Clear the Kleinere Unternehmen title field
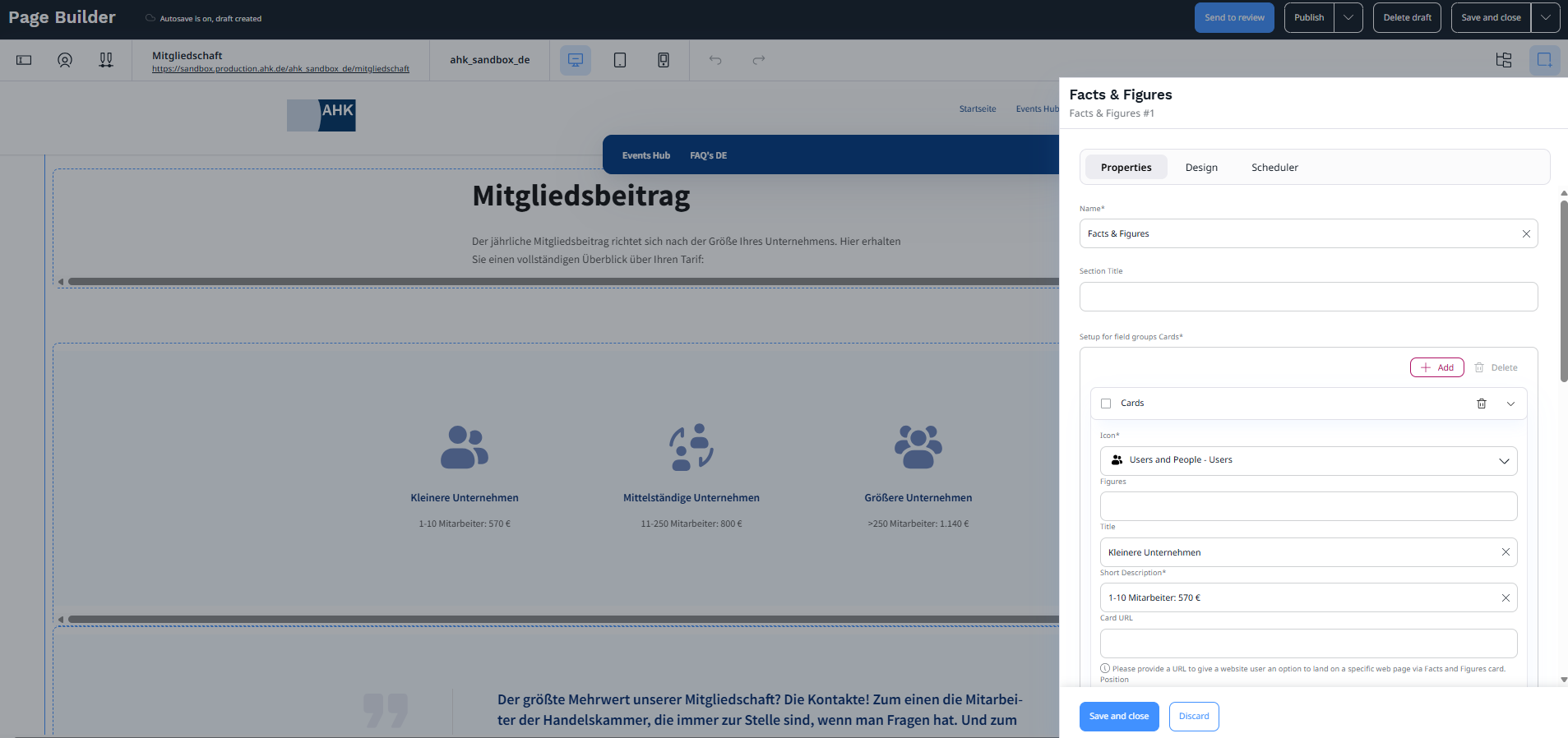Viewport: 1568px width, 738px height. click(x=1506, y=552)
